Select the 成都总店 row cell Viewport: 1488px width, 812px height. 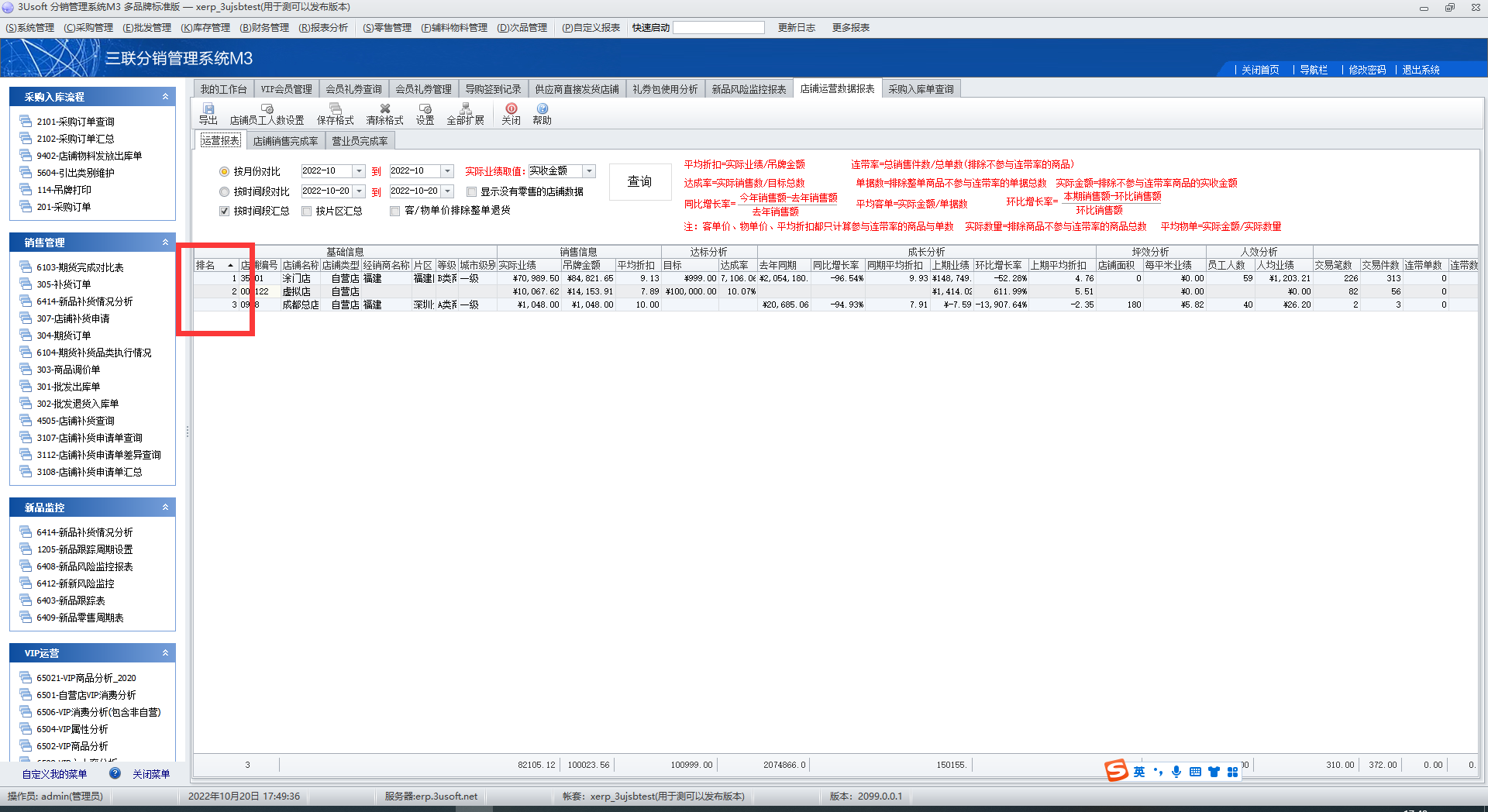click(300, 304)
